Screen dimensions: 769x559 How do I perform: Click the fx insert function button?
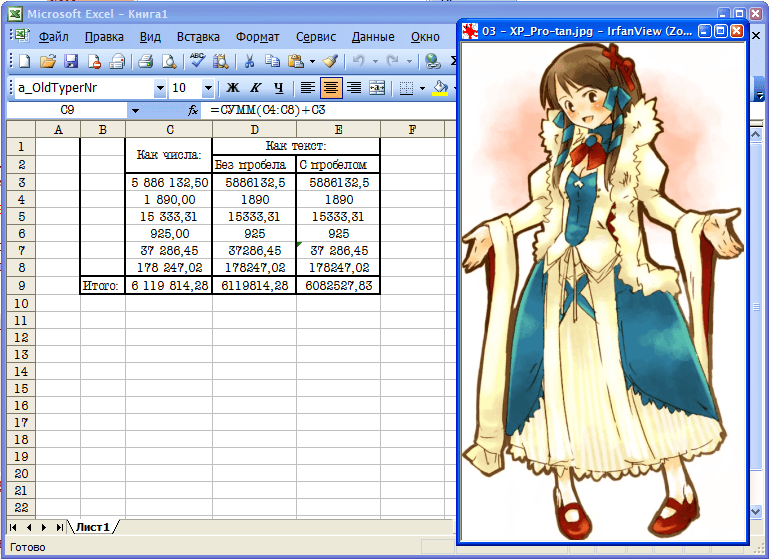coord(193,110)
